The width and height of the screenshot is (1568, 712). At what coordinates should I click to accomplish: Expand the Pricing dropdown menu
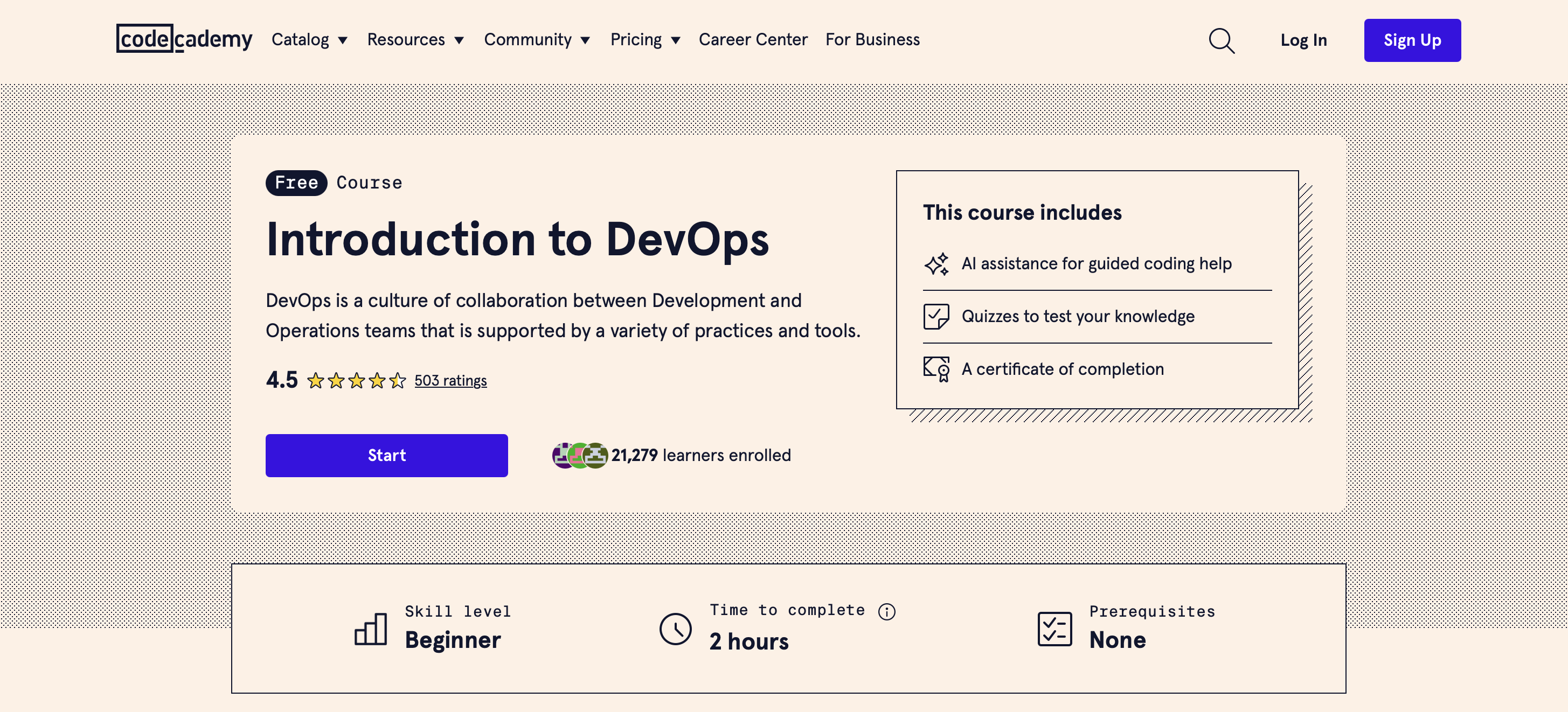point(645,40)
